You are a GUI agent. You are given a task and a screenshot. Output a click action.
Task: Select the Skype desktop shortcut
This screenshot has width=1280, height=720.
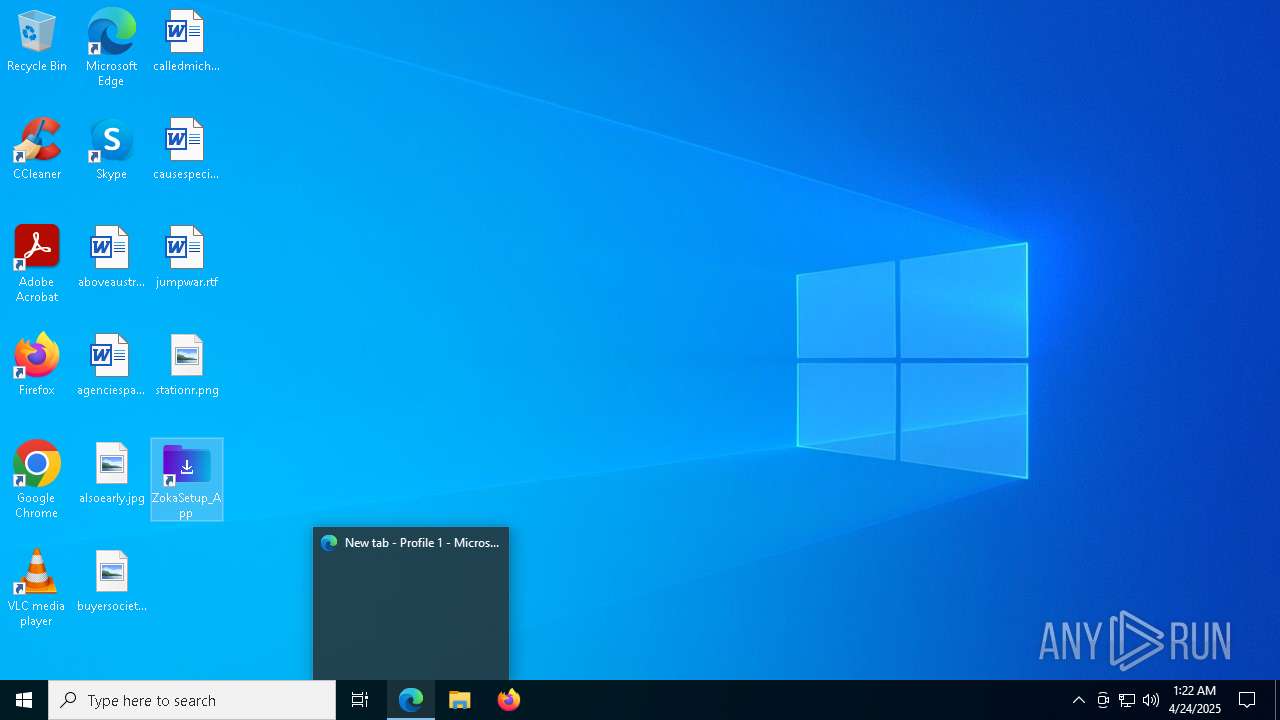point(111,150)
